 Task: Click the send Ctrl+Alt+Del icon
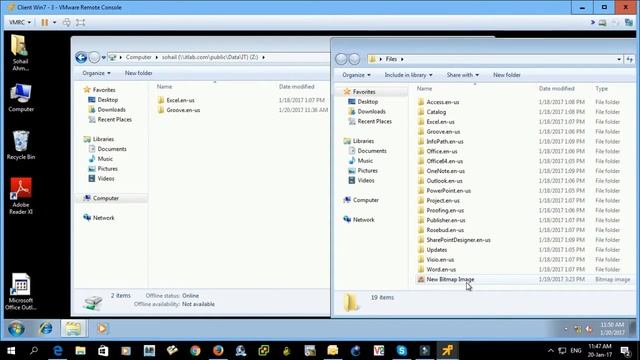click(67, 22)
